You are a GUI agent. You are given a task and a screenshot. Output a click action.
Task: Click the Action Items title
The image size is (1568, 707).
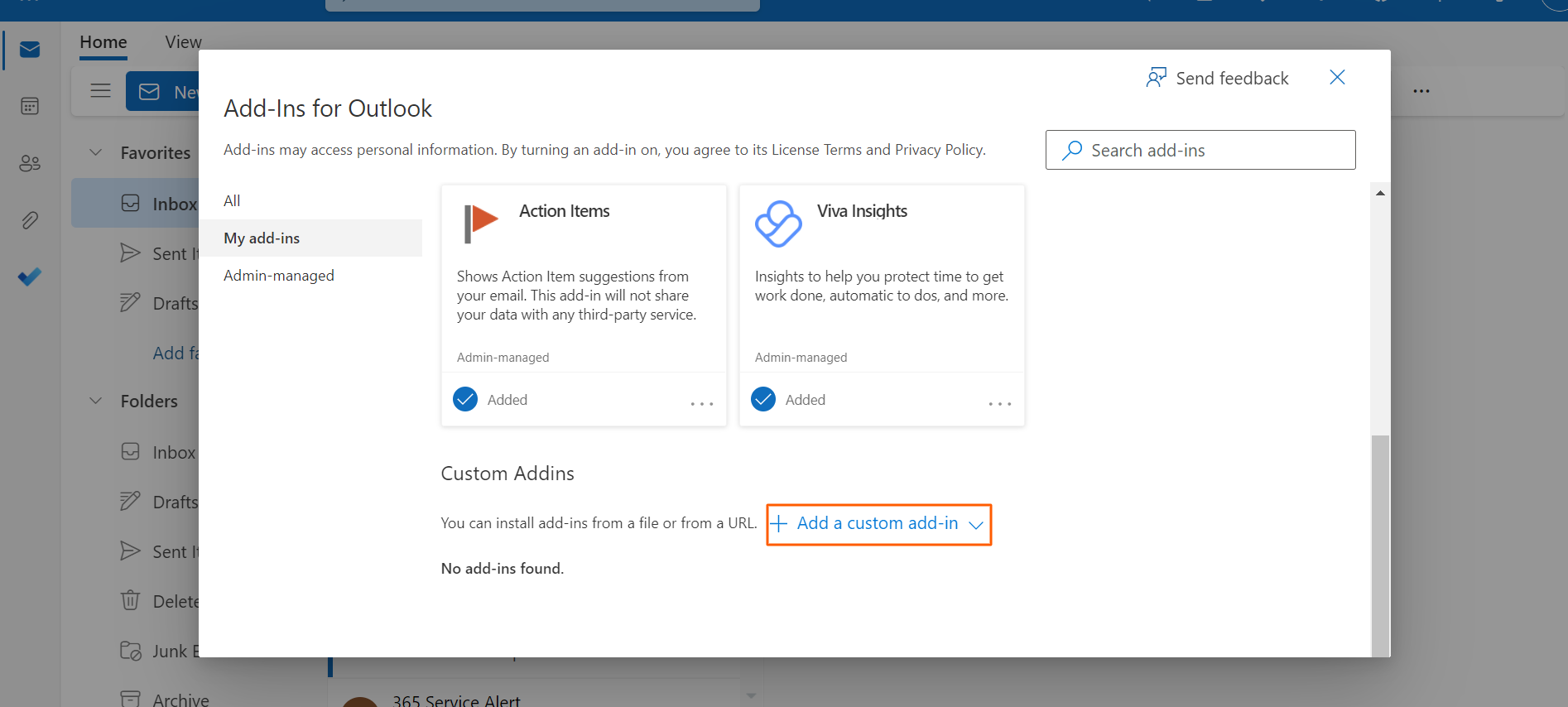[x=565, y=211]
